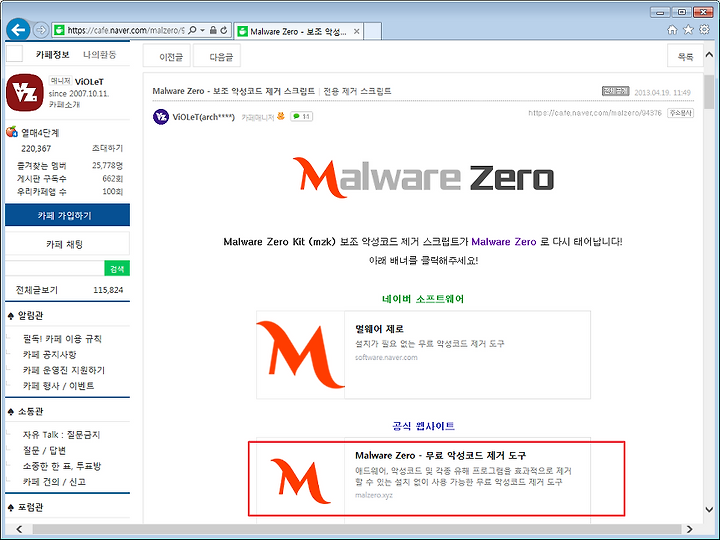The width and height of the screenshot is (720, 540).
Task: Go to next post with 다음글
Action: click(217, 56)
